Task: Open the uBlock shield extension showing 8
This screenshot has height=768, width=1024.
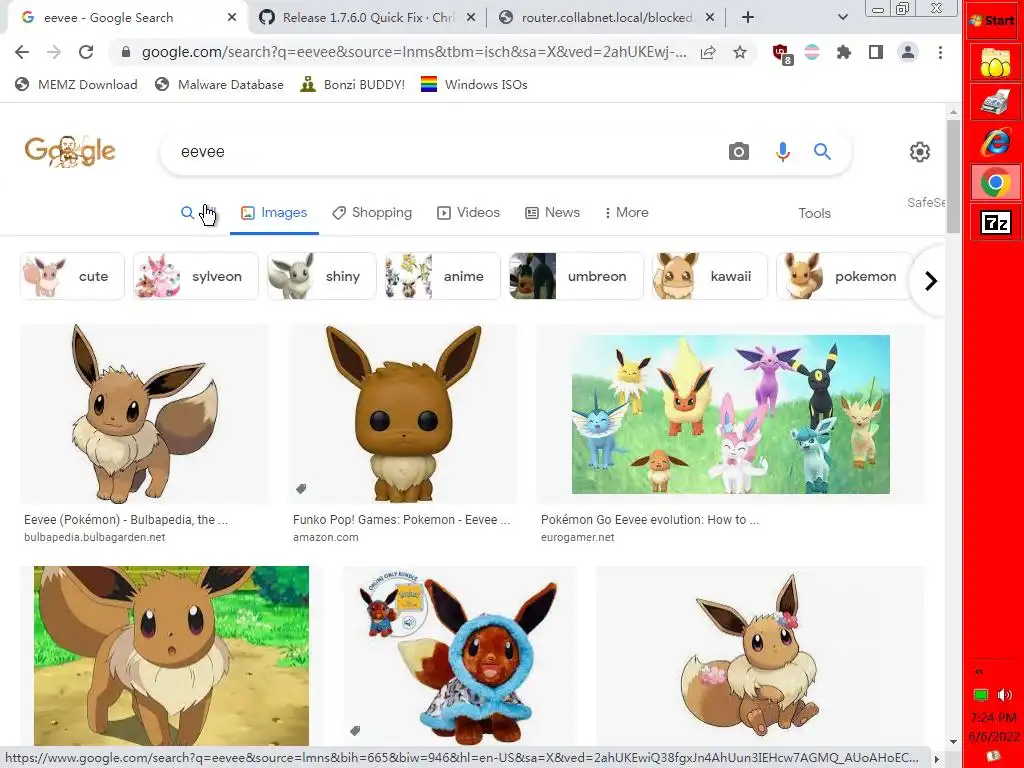Action: coord(781,53)
